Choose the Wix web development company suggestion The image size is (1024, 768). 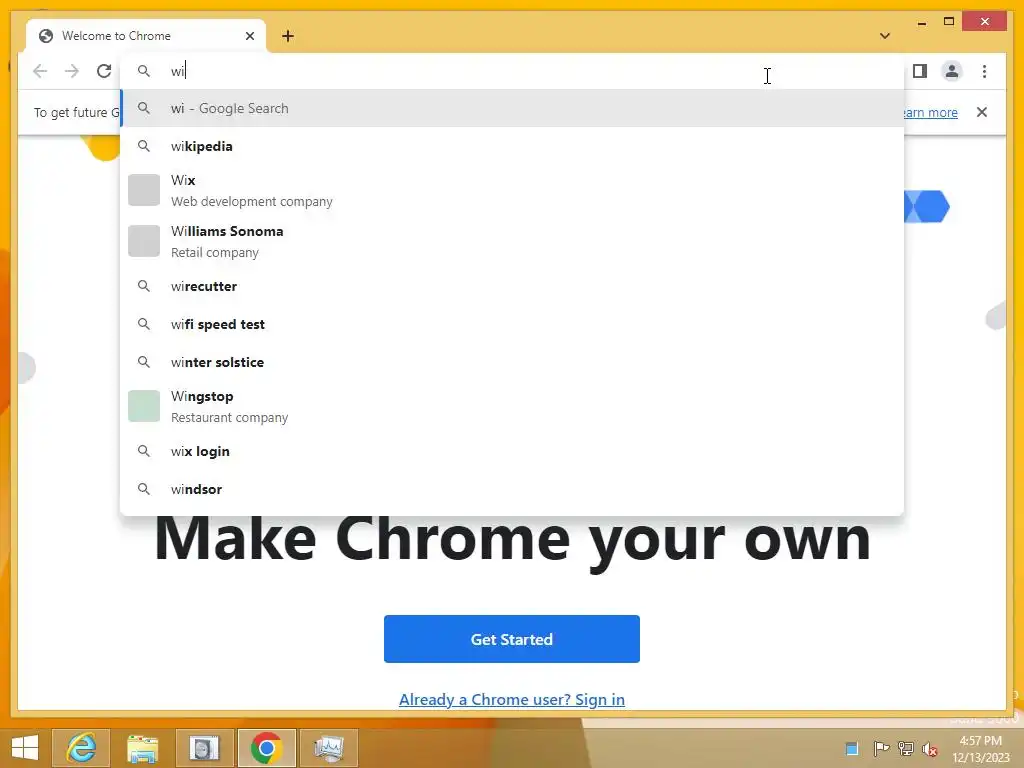coord(512,190)
